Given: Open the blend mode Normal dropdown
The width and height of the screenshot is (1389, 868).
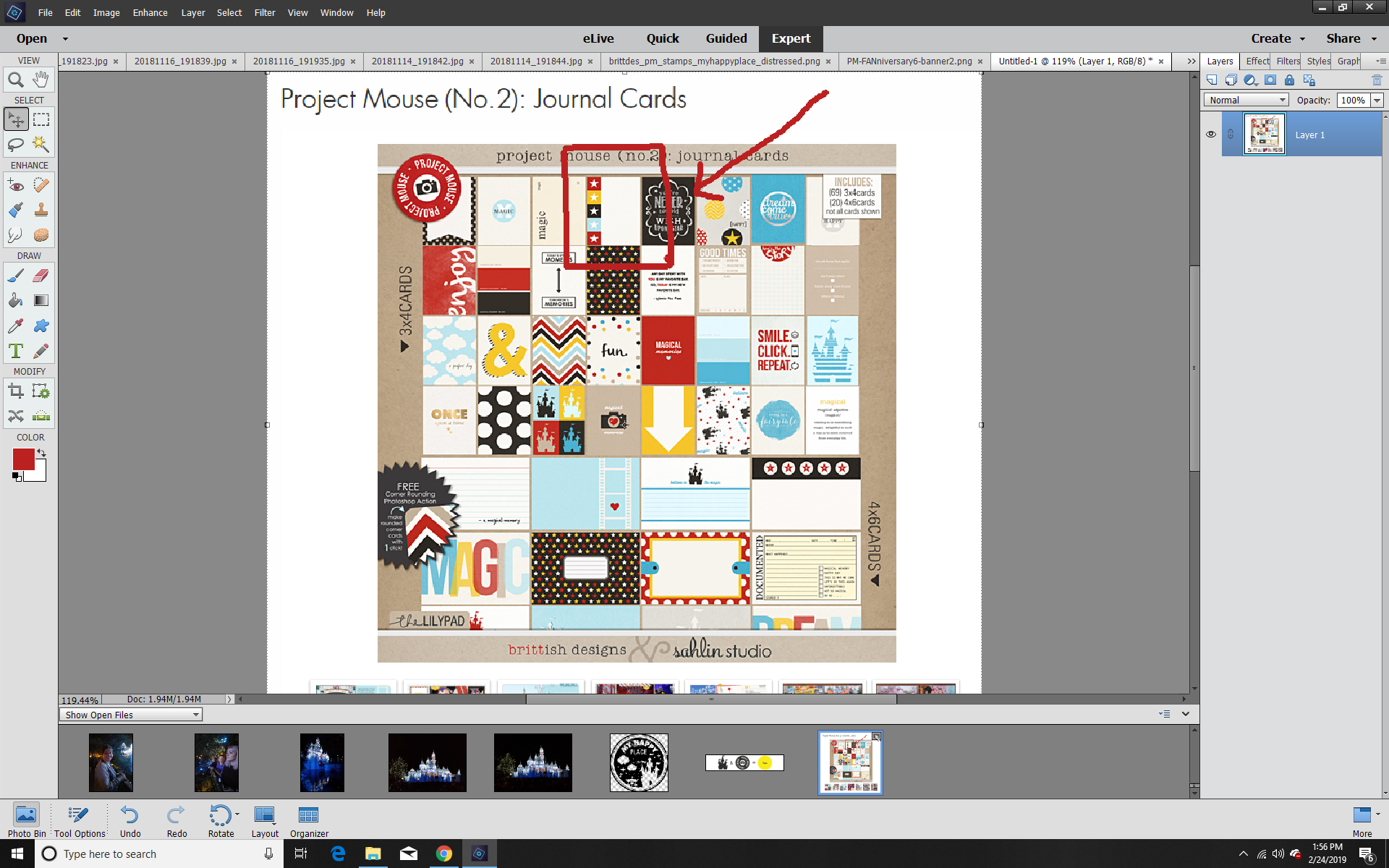Looking at the screenshot, I should (1246, 100).
